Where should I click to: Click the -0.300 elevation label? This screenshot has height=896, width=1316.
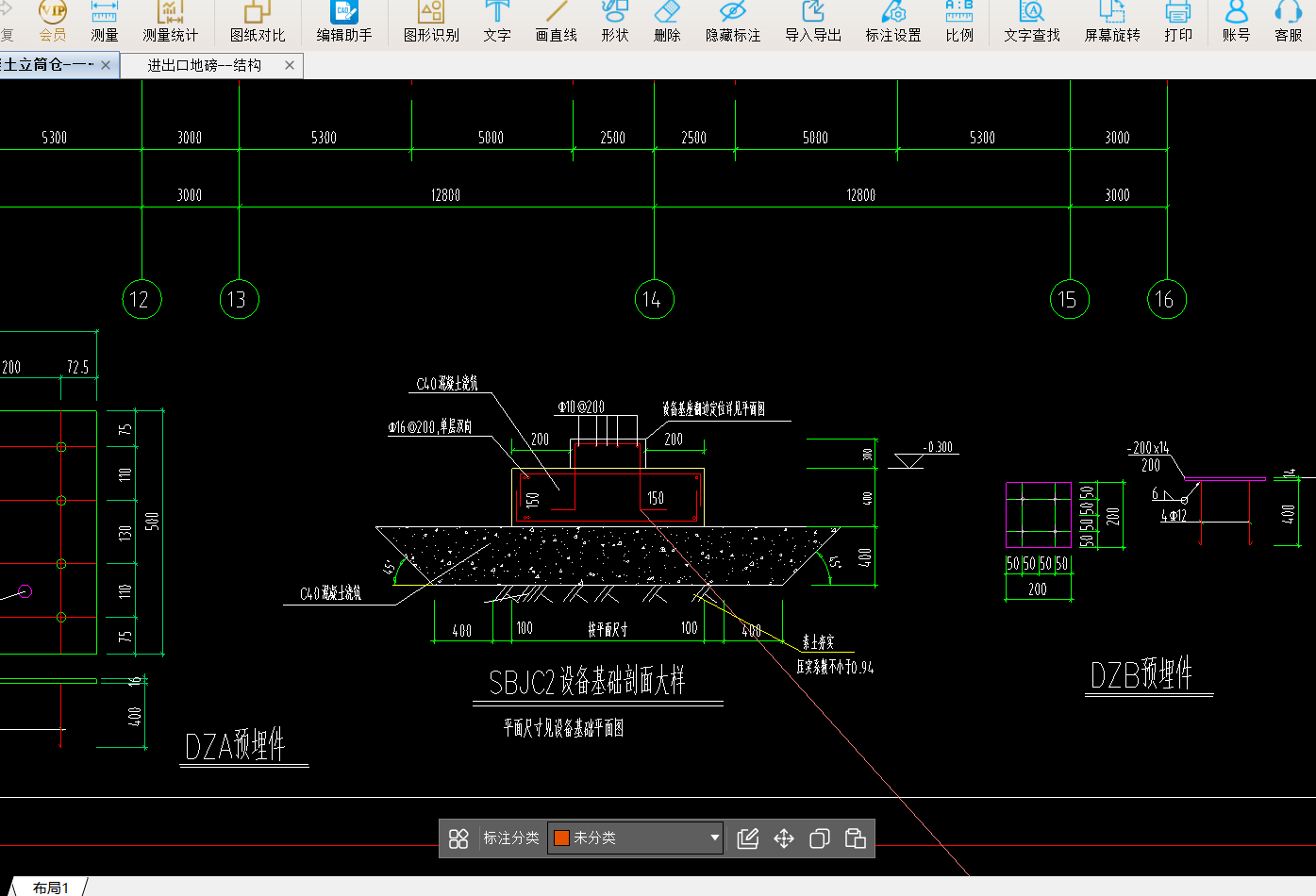938,447
